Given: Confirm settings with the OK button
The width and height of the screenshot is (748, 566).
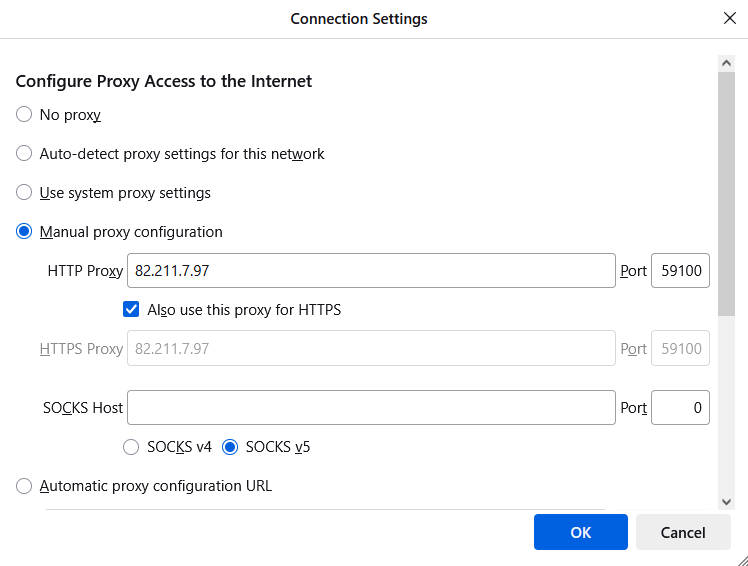Looking at the screenshot, I should pyautogui.click(x=581, y=532).
